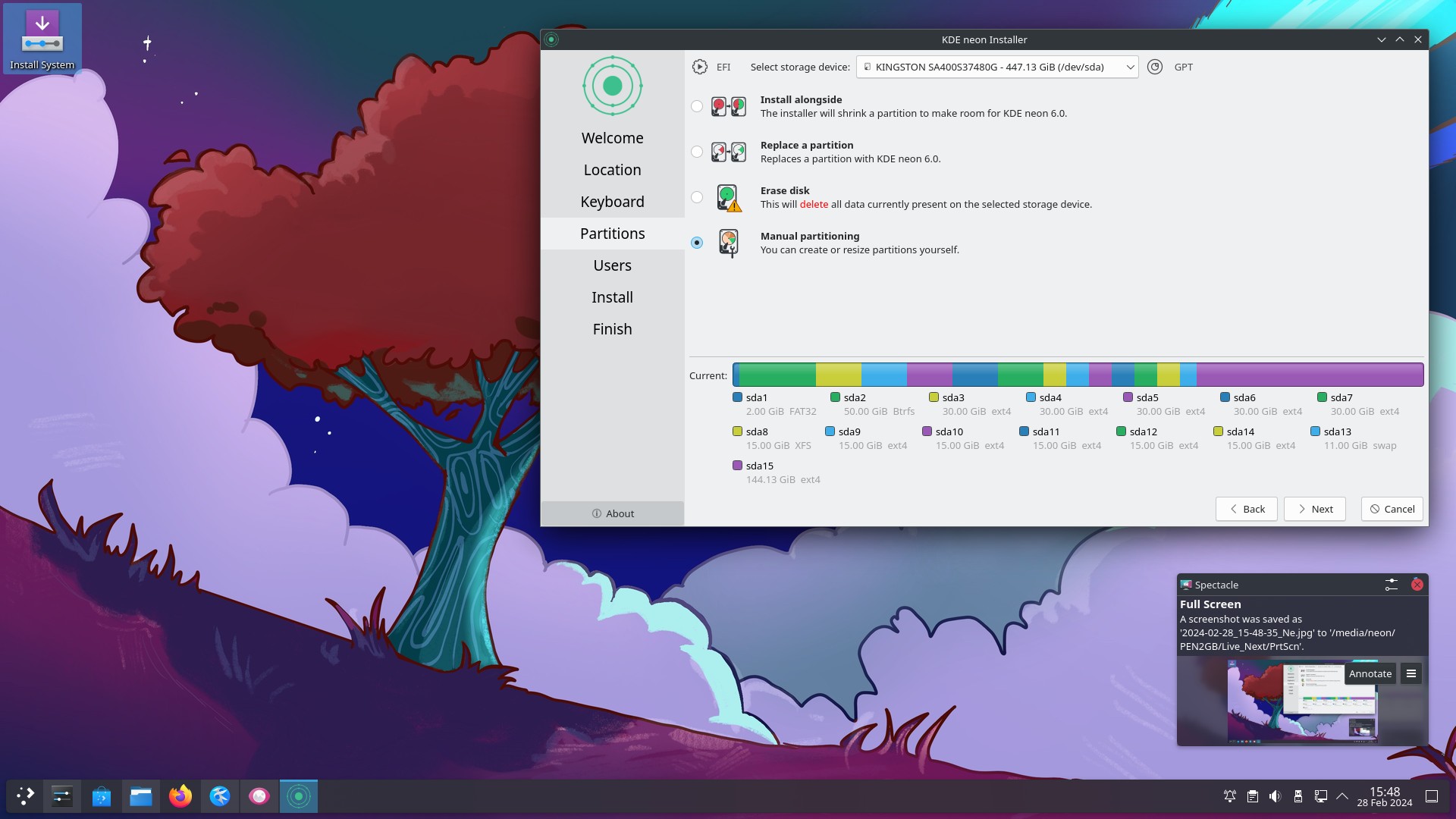Open Firefox from the taskbar
Screen dimensions: 1456x819
[180, 796]
